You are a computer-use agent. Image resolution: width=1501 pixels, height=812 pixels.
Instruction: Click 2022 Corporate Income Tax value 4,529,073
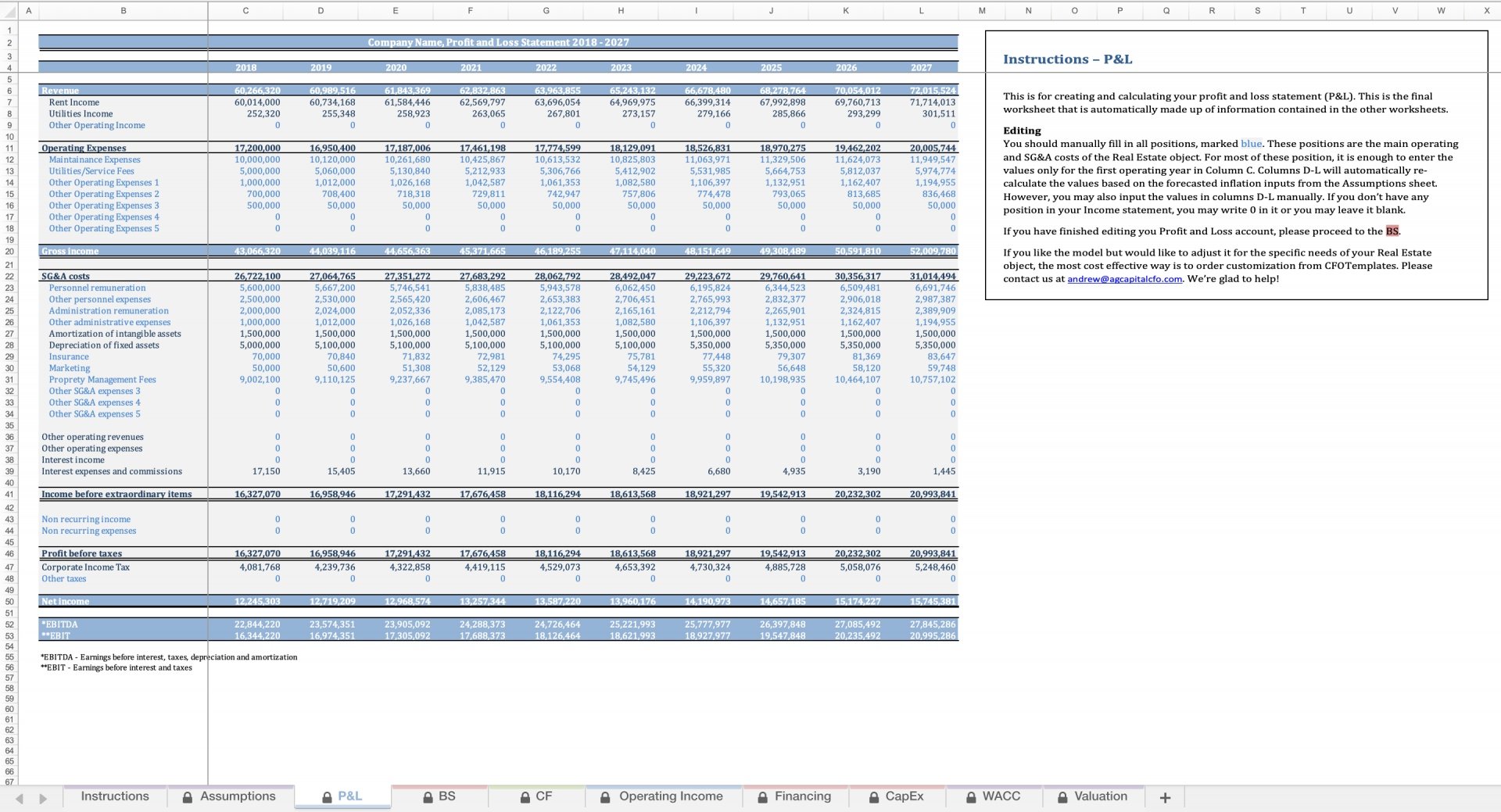[560, 567]
